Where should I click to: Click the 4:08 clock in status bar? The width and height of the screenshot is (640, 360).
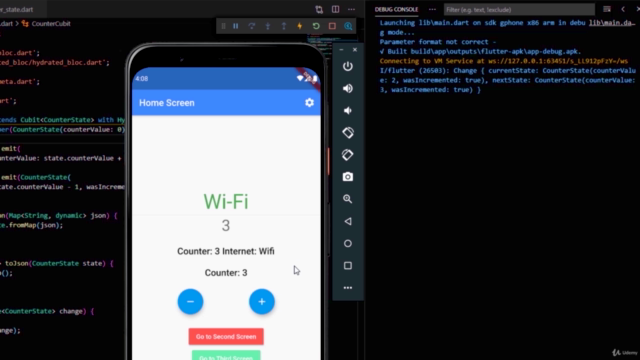pos(142,78)
